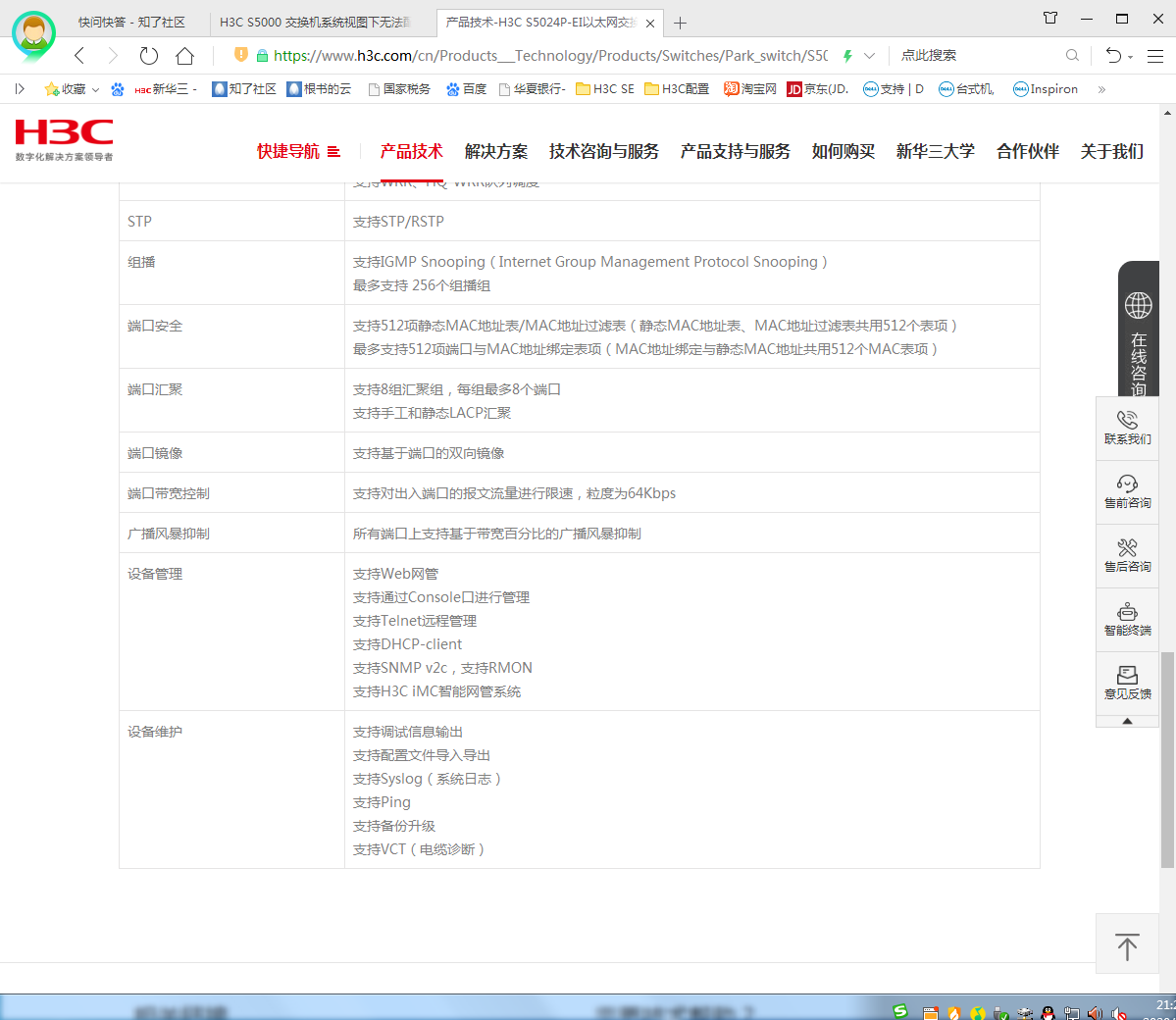1176x1020 pixels.
Task: Click the search magnifier icon
Action: (1072, 56)
